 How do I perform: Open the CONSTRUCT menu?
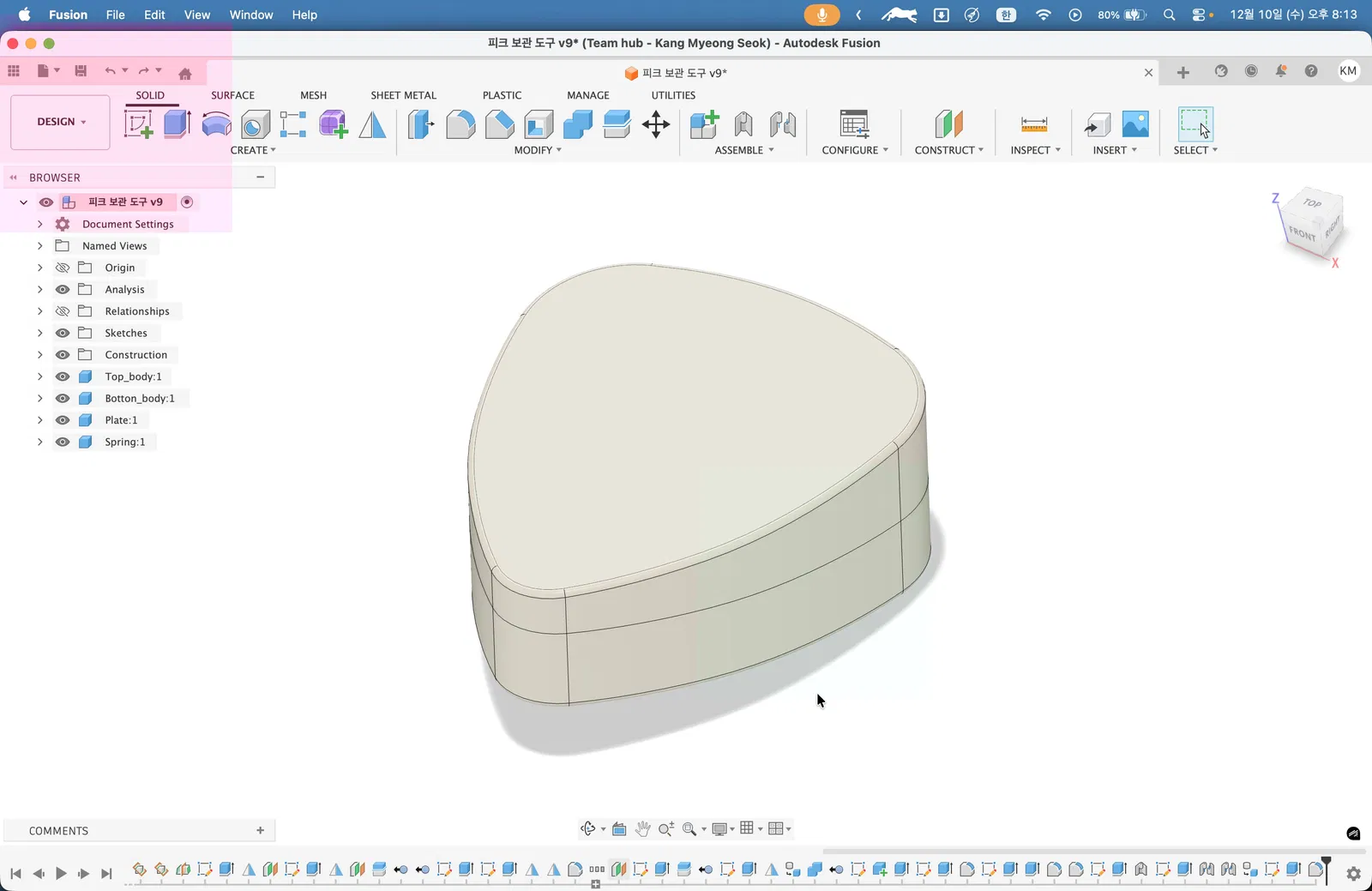948,150
